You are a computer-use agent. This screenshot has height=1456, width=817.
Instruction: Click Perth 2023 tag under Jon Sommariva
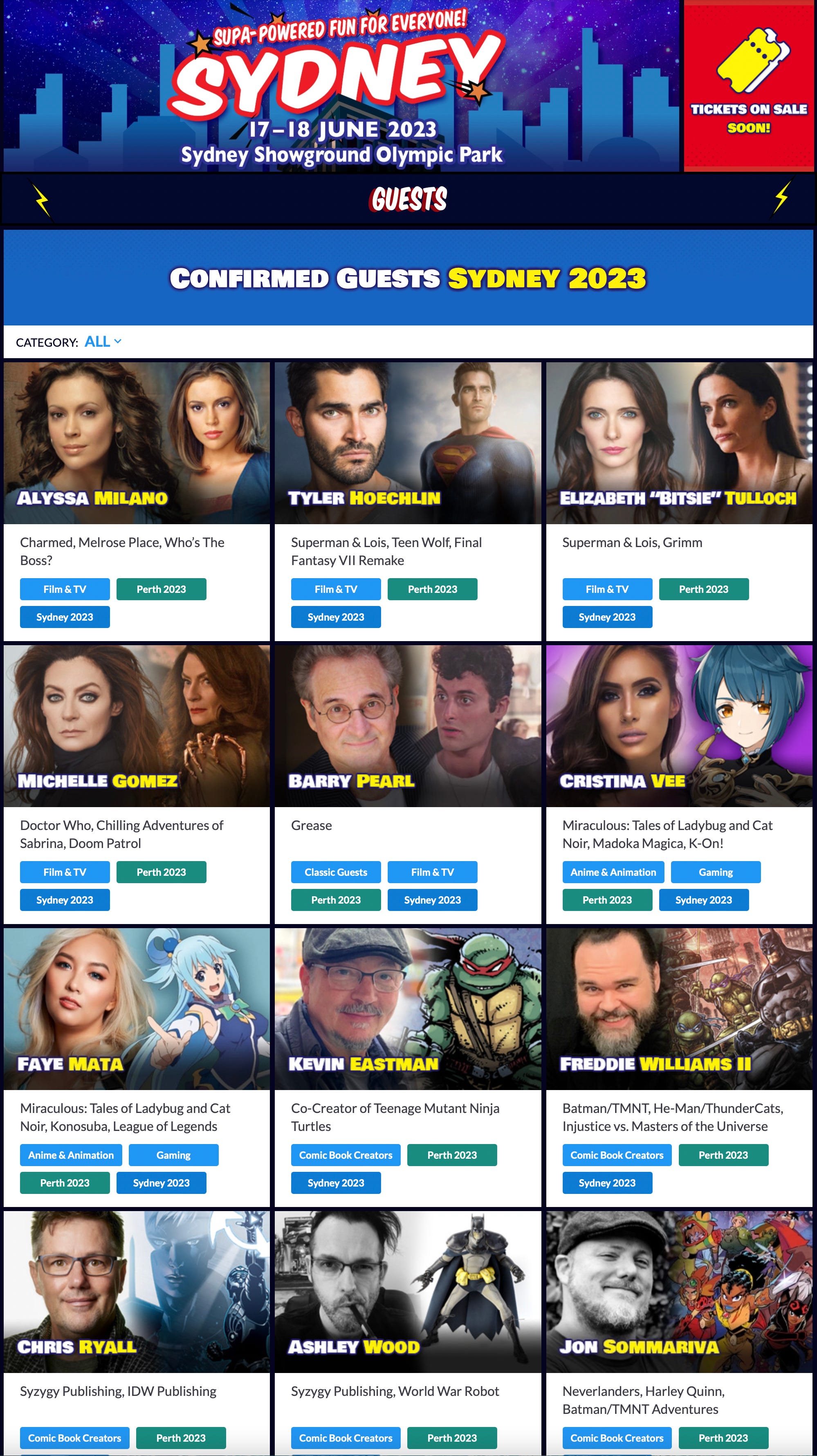[x=723, y=1438]
